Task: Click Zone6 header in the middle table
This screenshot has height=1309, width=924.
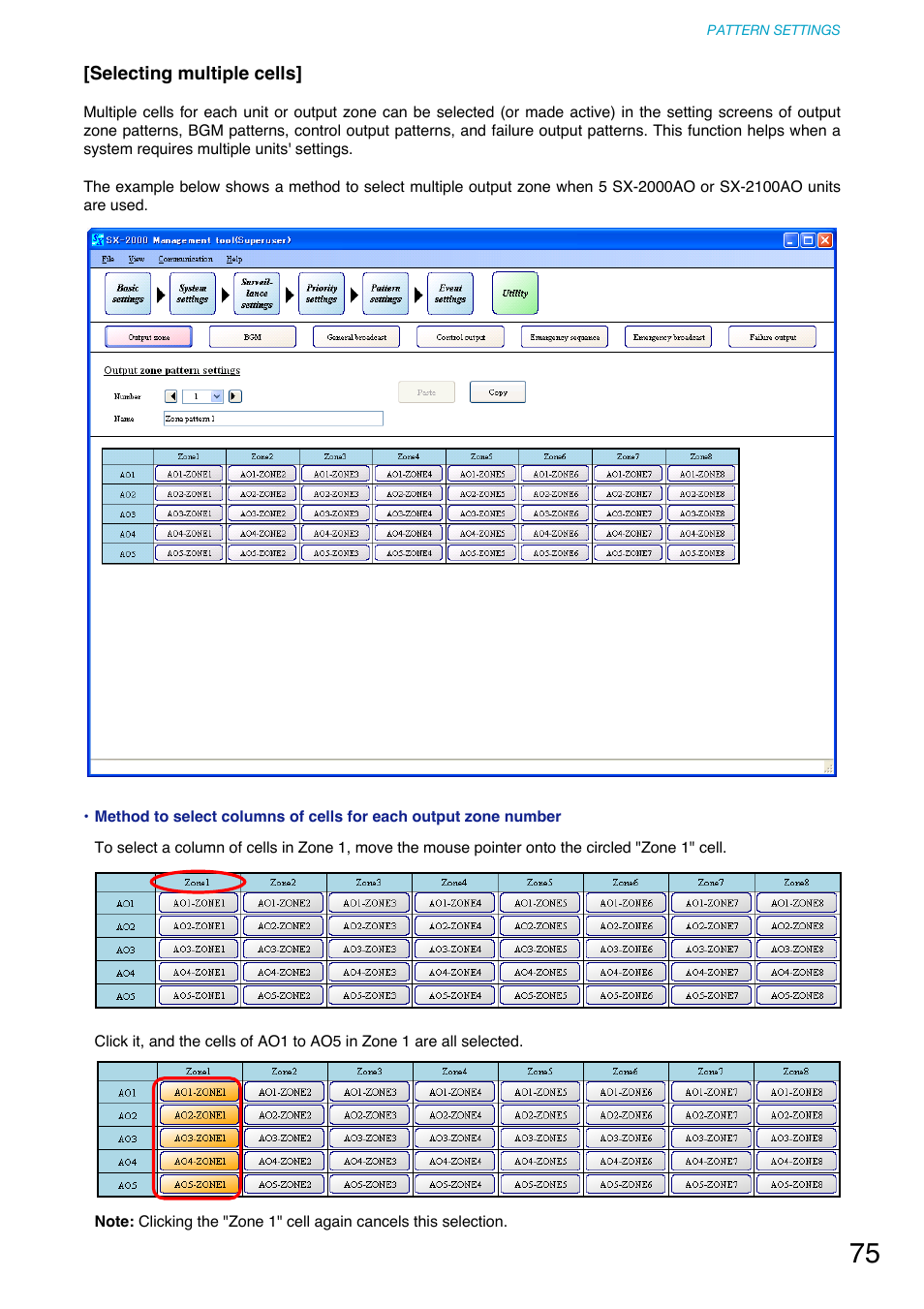Action: point(626,883)
